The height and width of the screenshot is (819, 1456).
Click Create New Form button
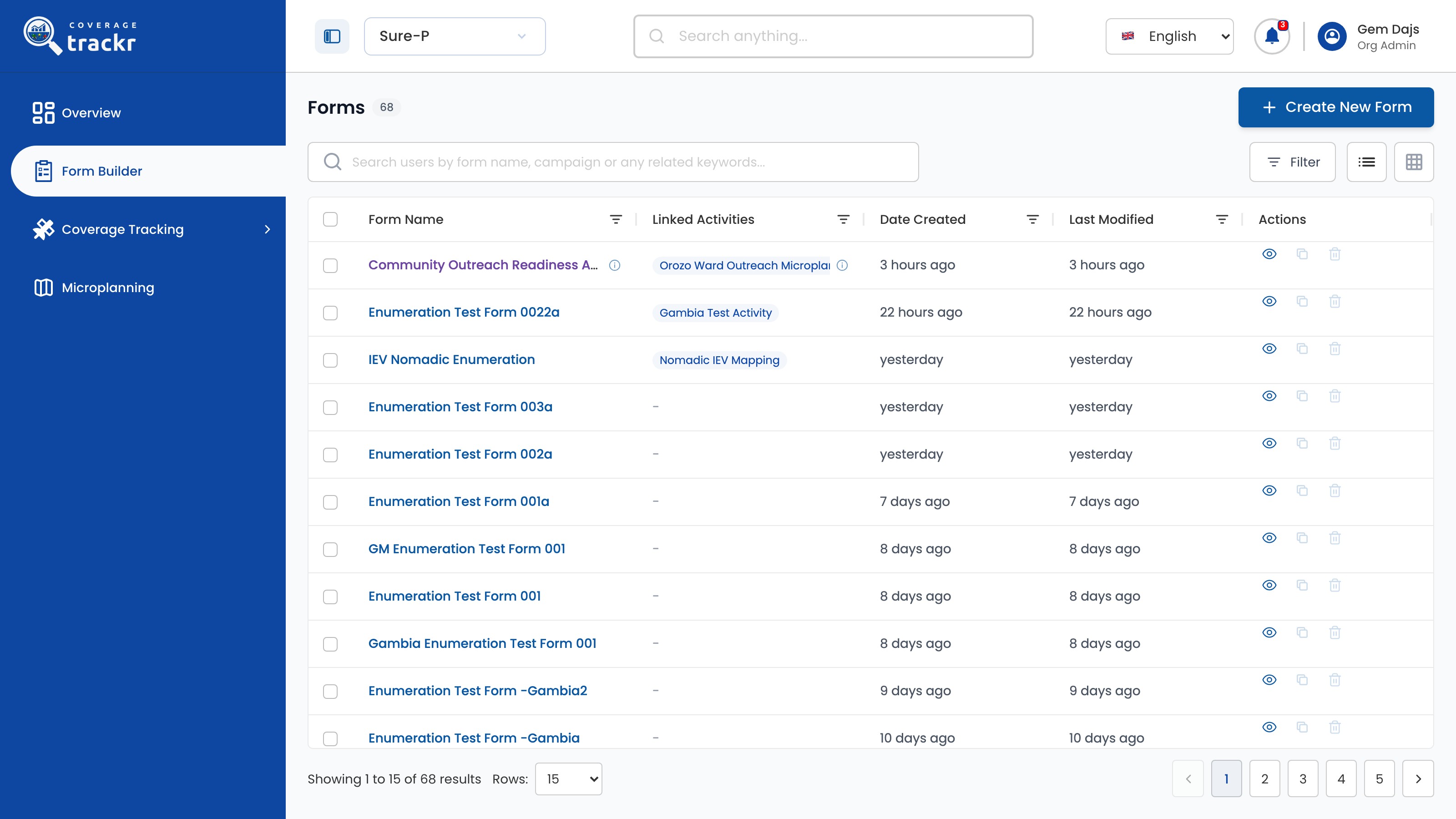click(1336, 107)
